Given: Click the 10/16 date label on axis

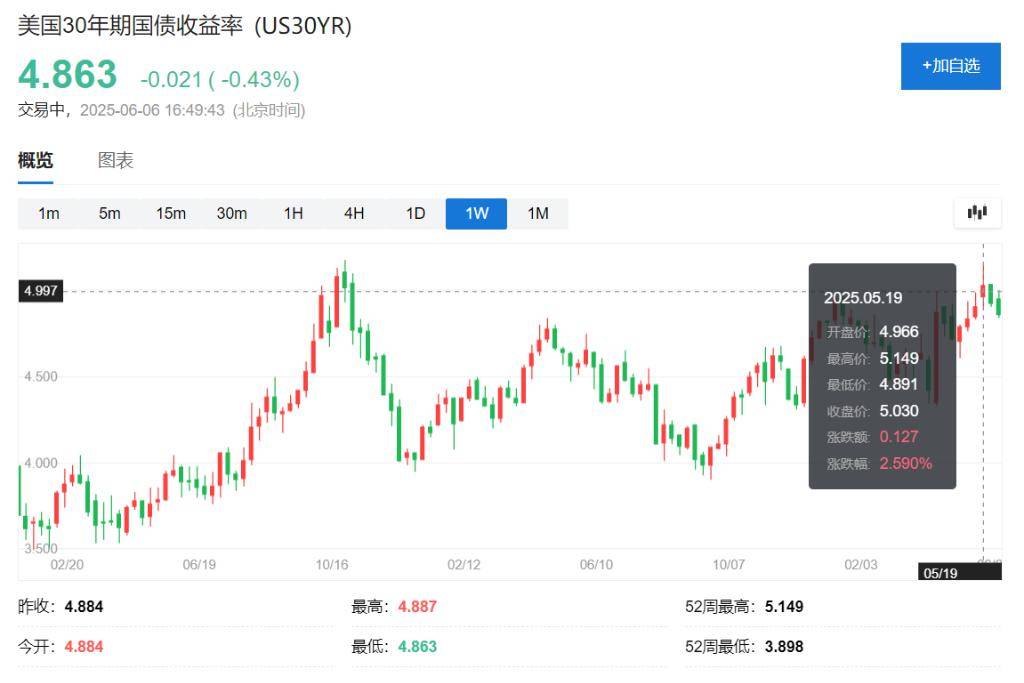Looking at the screenshot, I should point(331,565).
